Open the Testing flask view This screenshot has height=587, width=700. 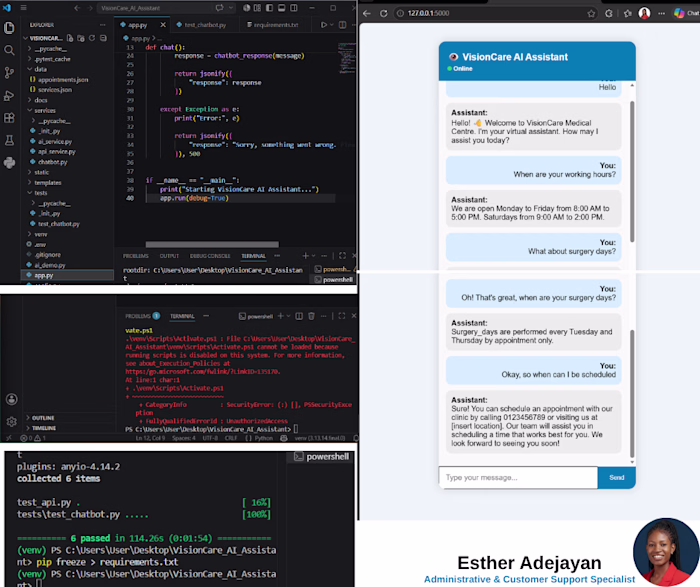pos(9,141)
